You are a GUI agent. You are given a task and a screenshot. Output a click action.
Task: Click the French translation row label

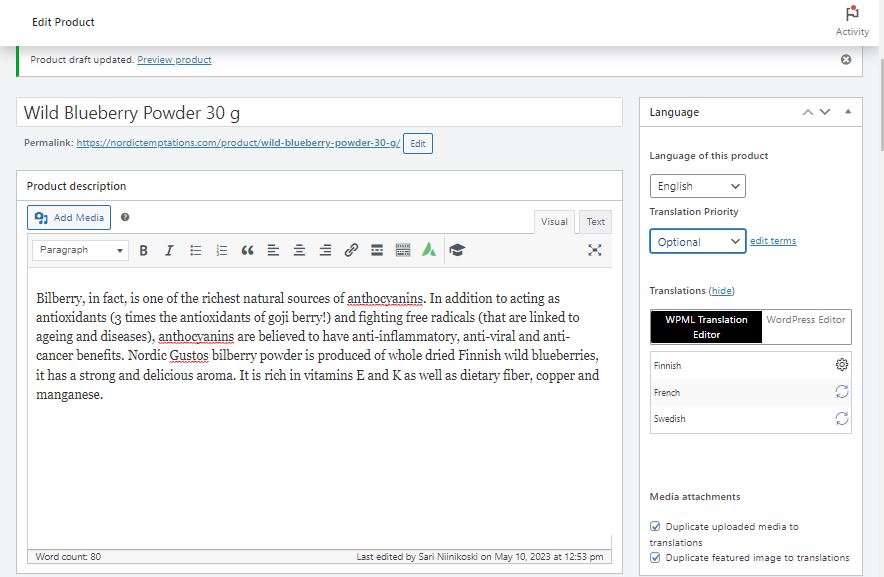click(x=666, y=393)
